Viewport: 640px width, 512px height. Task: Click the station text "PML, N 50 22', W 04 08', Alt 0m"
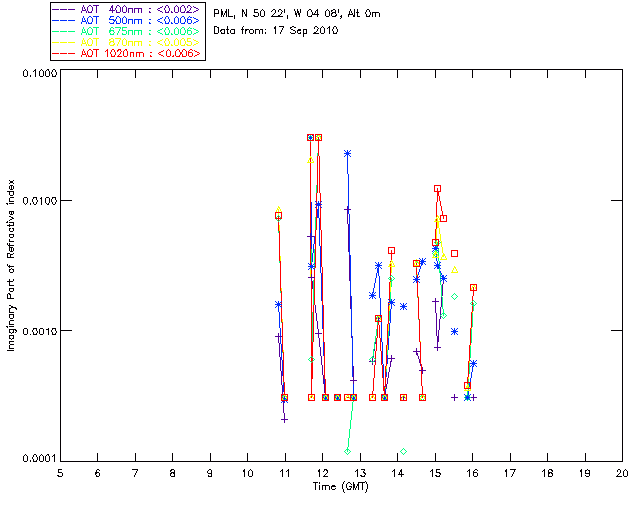(297, 14)
